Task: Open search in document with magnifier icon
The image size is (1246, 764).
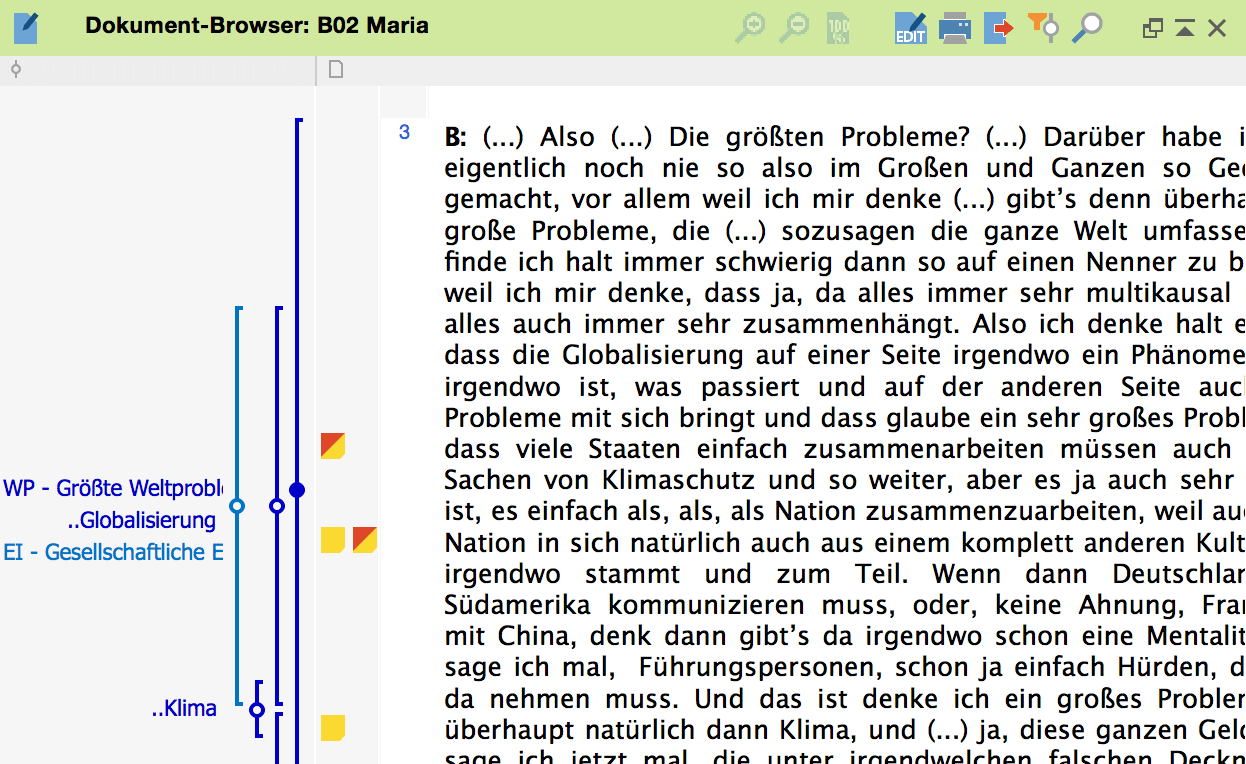Action: (1087, 27)
